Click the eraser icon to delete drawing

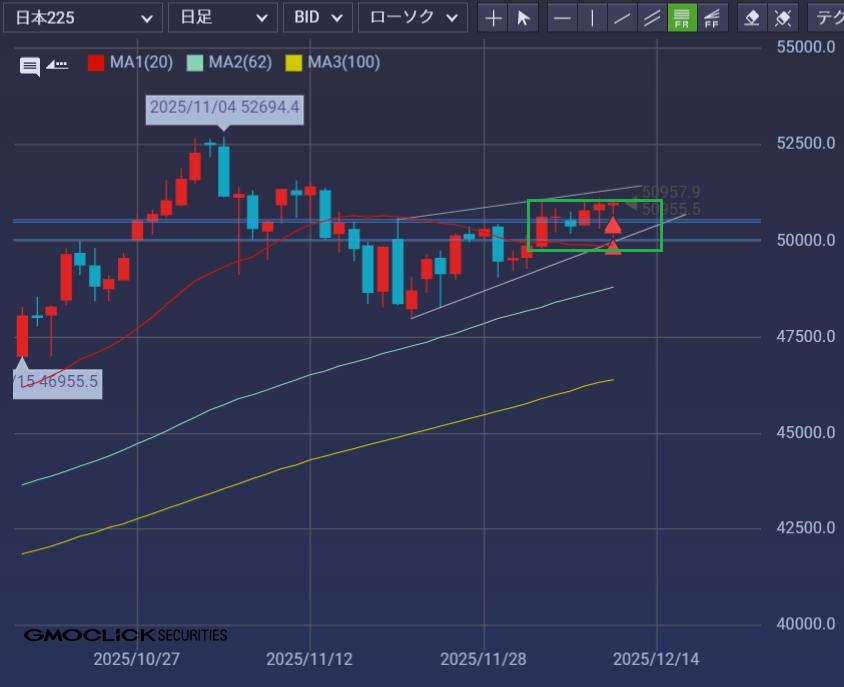(753, 18)
